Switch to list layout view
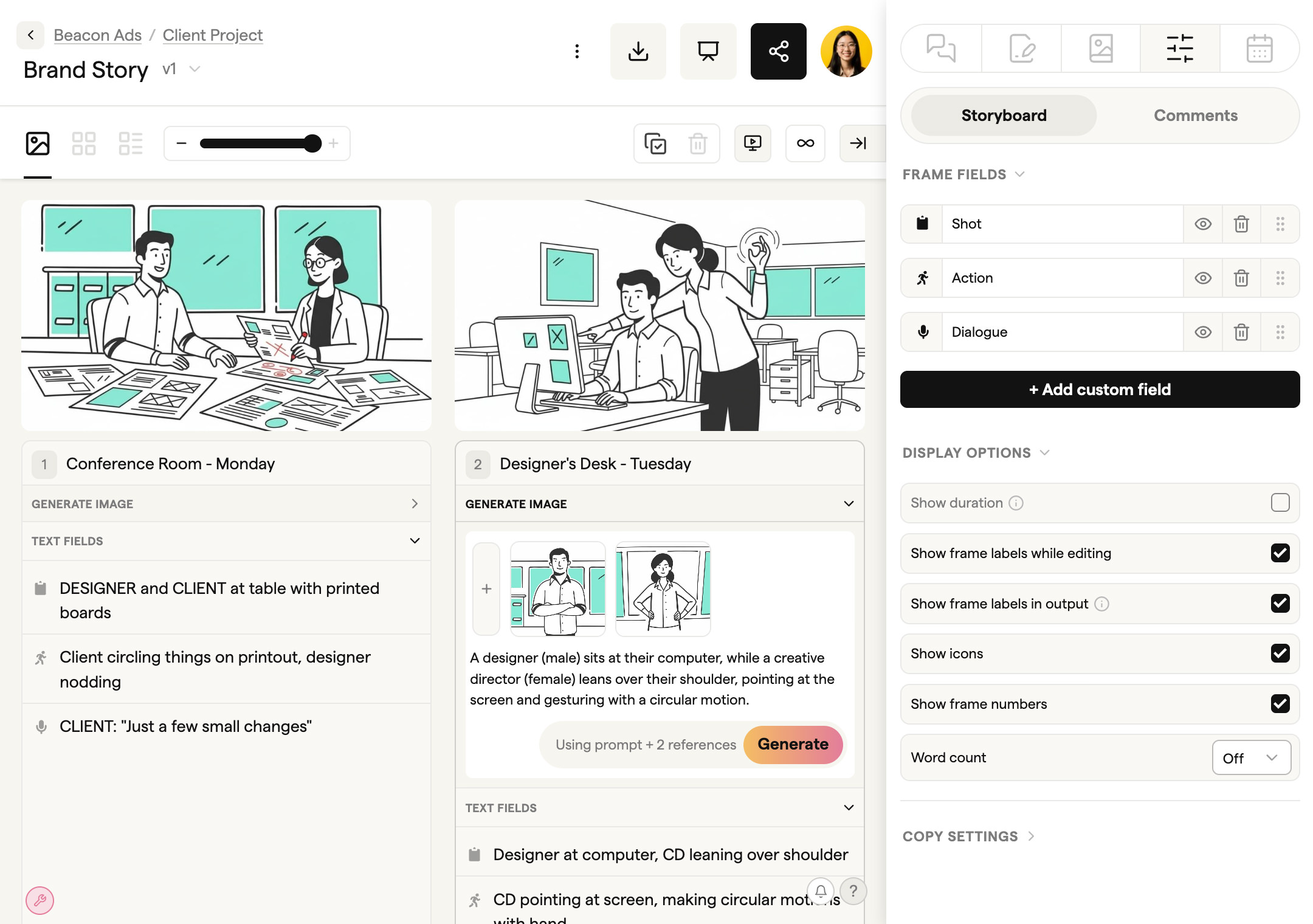The width and height of the screenshot is (1313, 924). (130, 143)
